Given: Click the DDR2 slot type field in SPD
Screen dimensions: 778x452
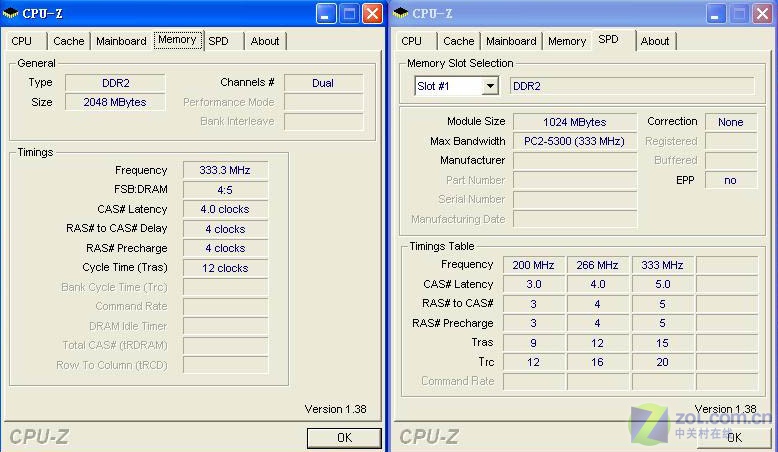Looking at the screenshot, I should 632,86.
